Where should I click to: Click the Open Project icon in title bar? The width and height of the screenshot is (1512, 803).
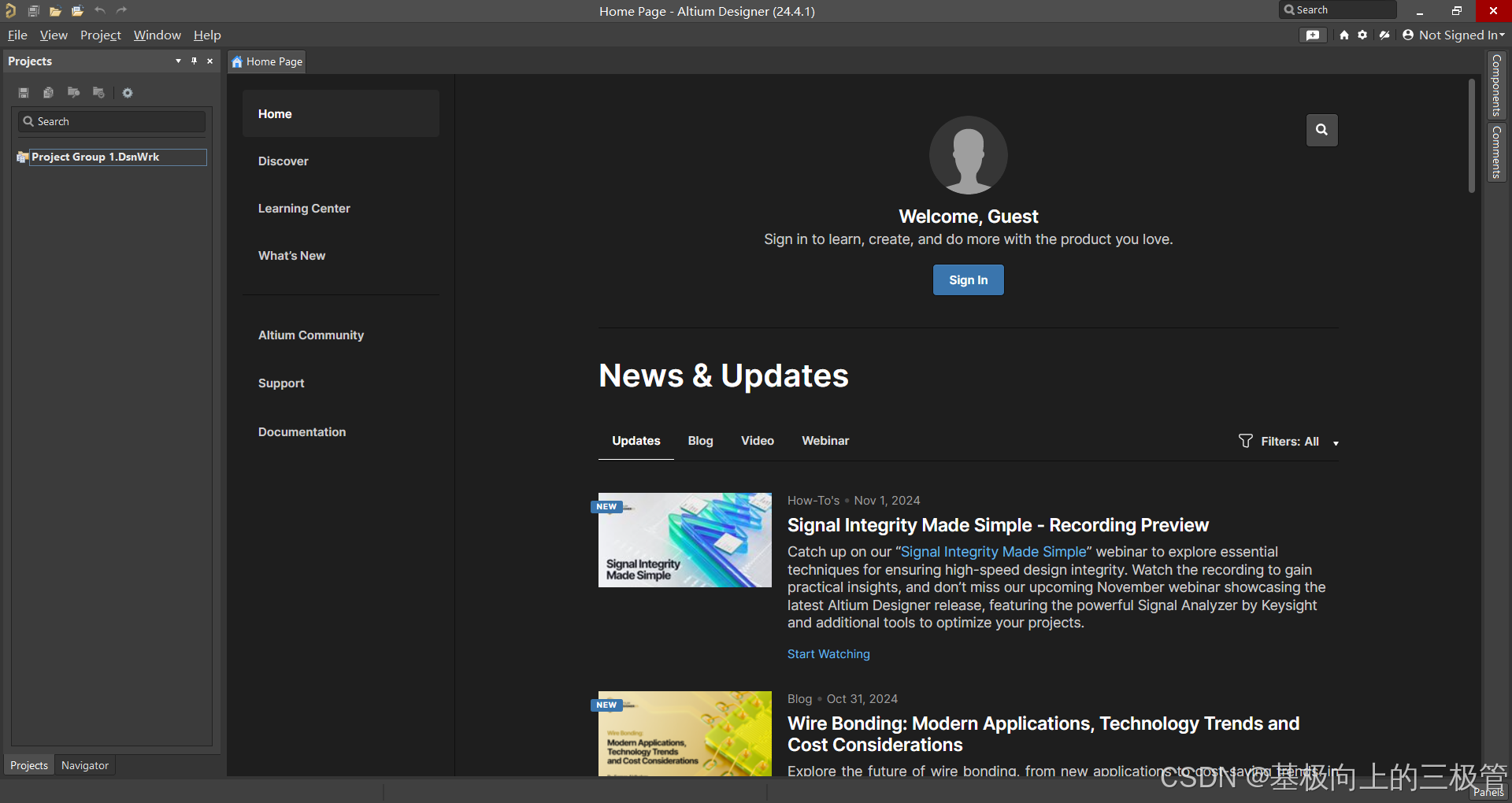[x=77, y=11]
